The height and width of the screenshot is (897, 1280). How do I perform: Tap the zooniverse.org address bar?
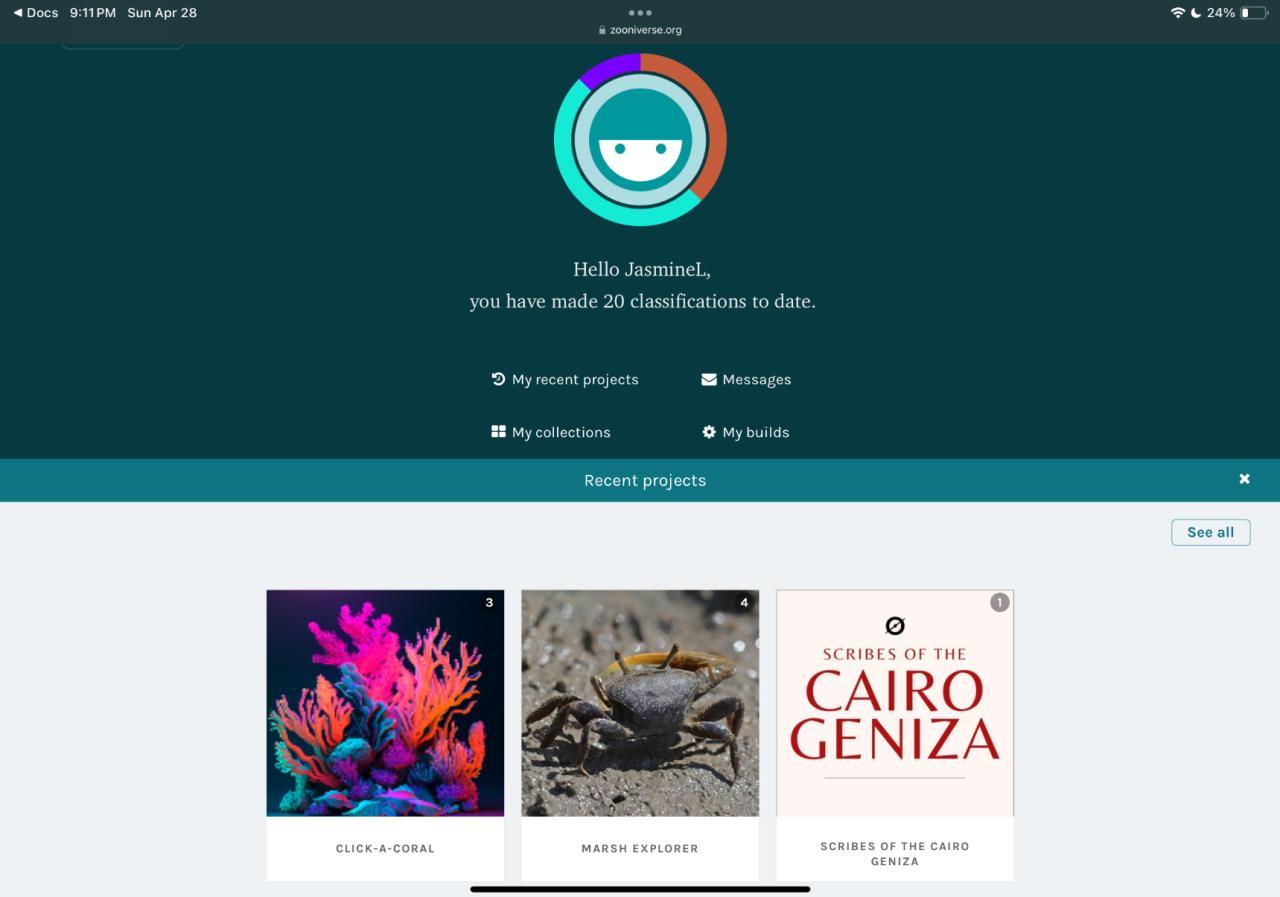[640, 30]
